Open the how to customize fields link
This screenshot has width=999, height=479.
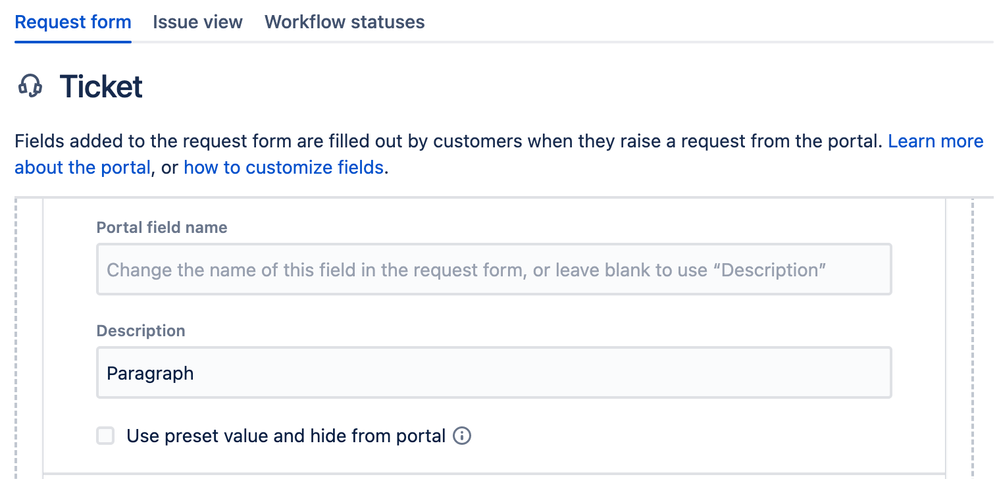pos(284,167)
